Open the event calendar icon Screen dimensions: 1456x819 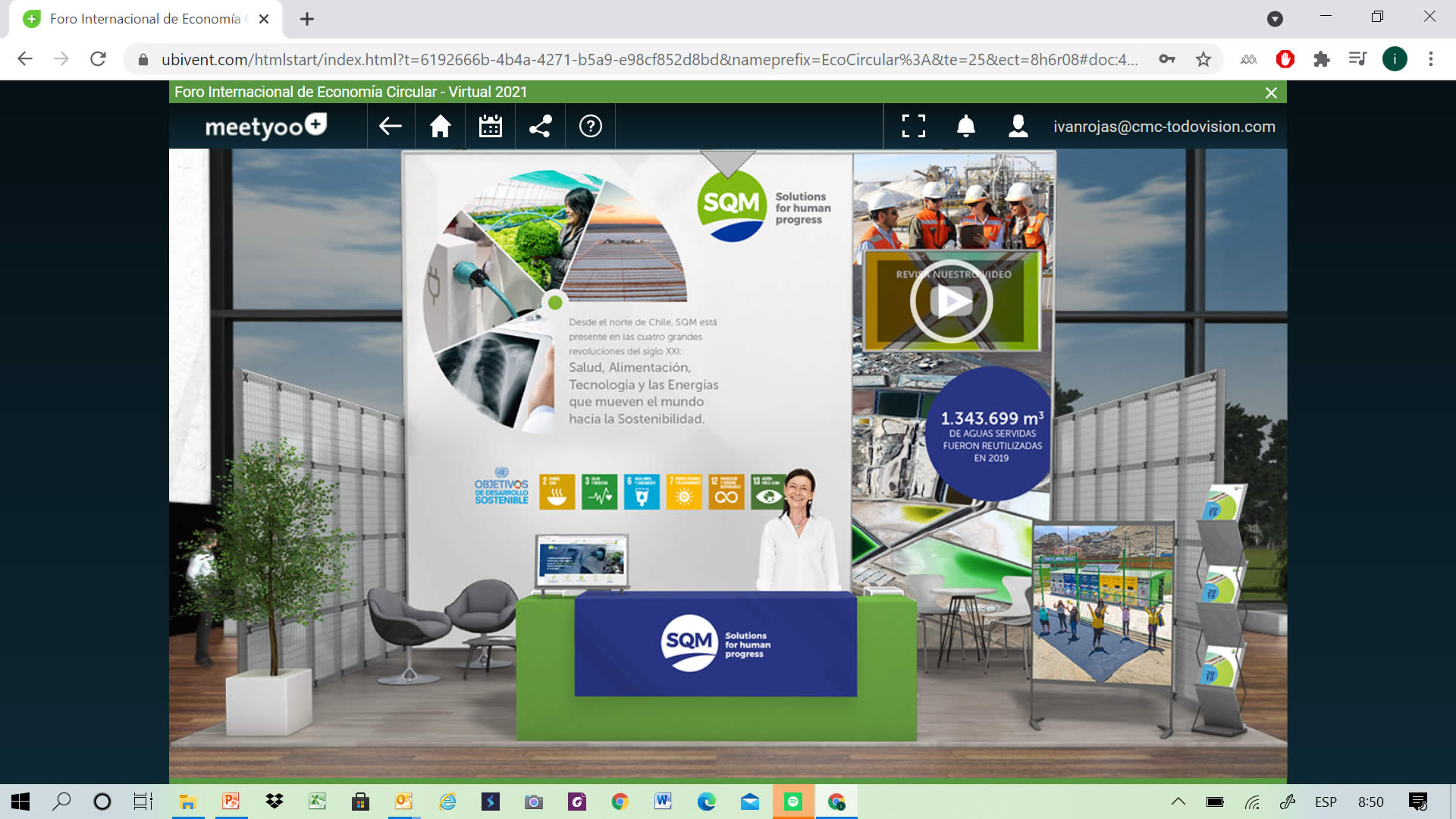tap(491, 126)
